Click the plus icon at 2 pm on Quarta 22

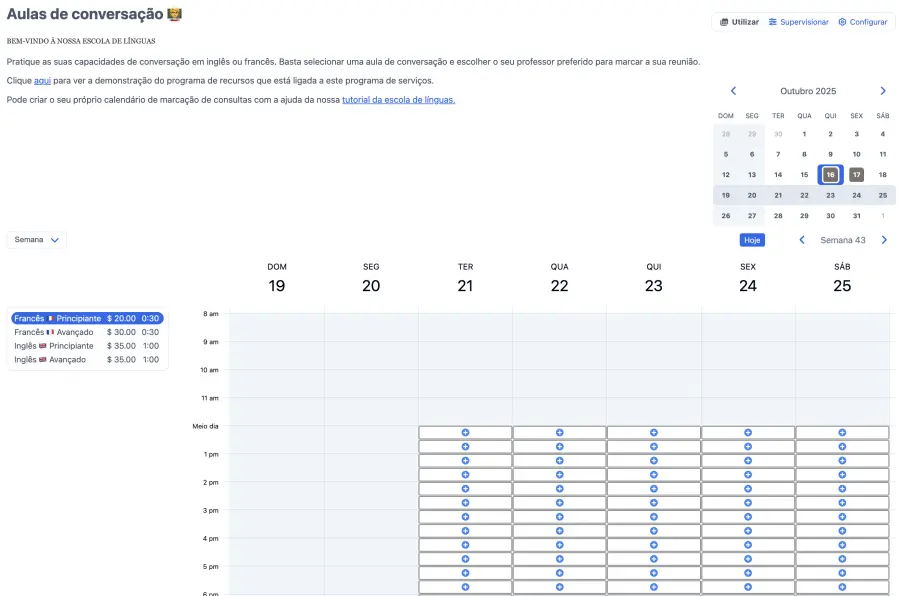coord(560,489)
